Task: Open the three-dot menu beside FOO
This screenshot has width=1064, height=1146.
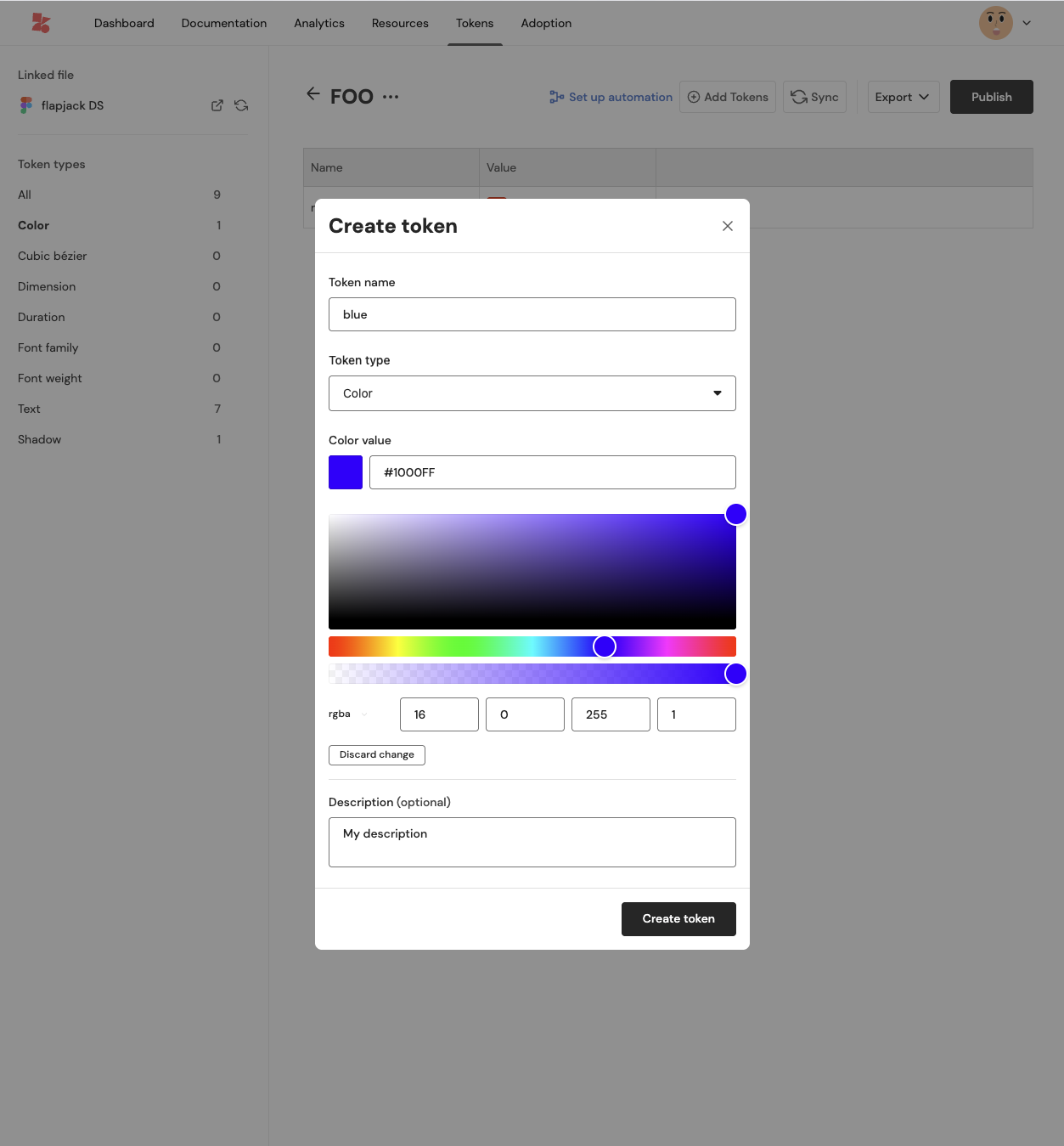Action: click(x=391, y=98)
